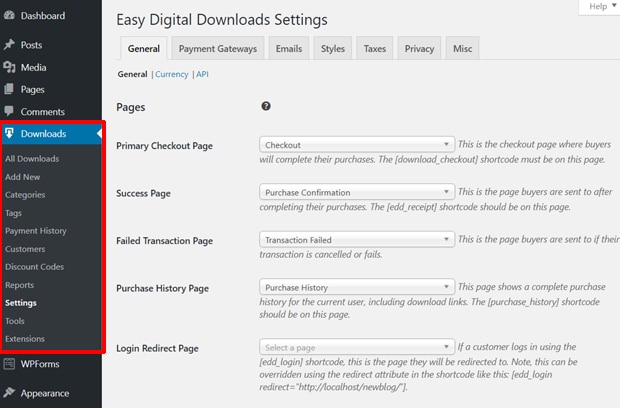Open the Appearance menu label
620x408 pixels.
(45, 393)
